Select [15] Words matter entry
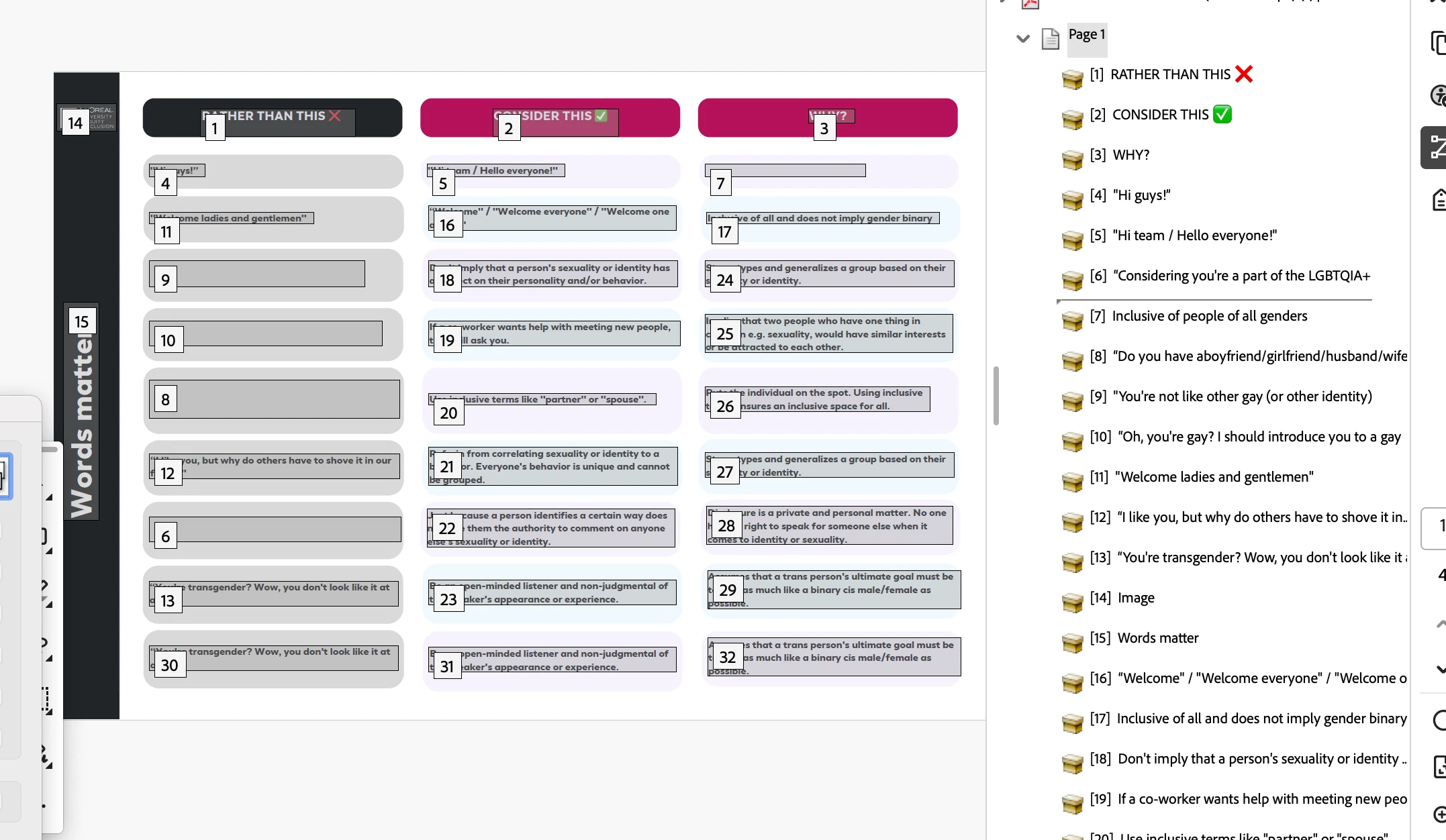 click(x=1157, y=638)
